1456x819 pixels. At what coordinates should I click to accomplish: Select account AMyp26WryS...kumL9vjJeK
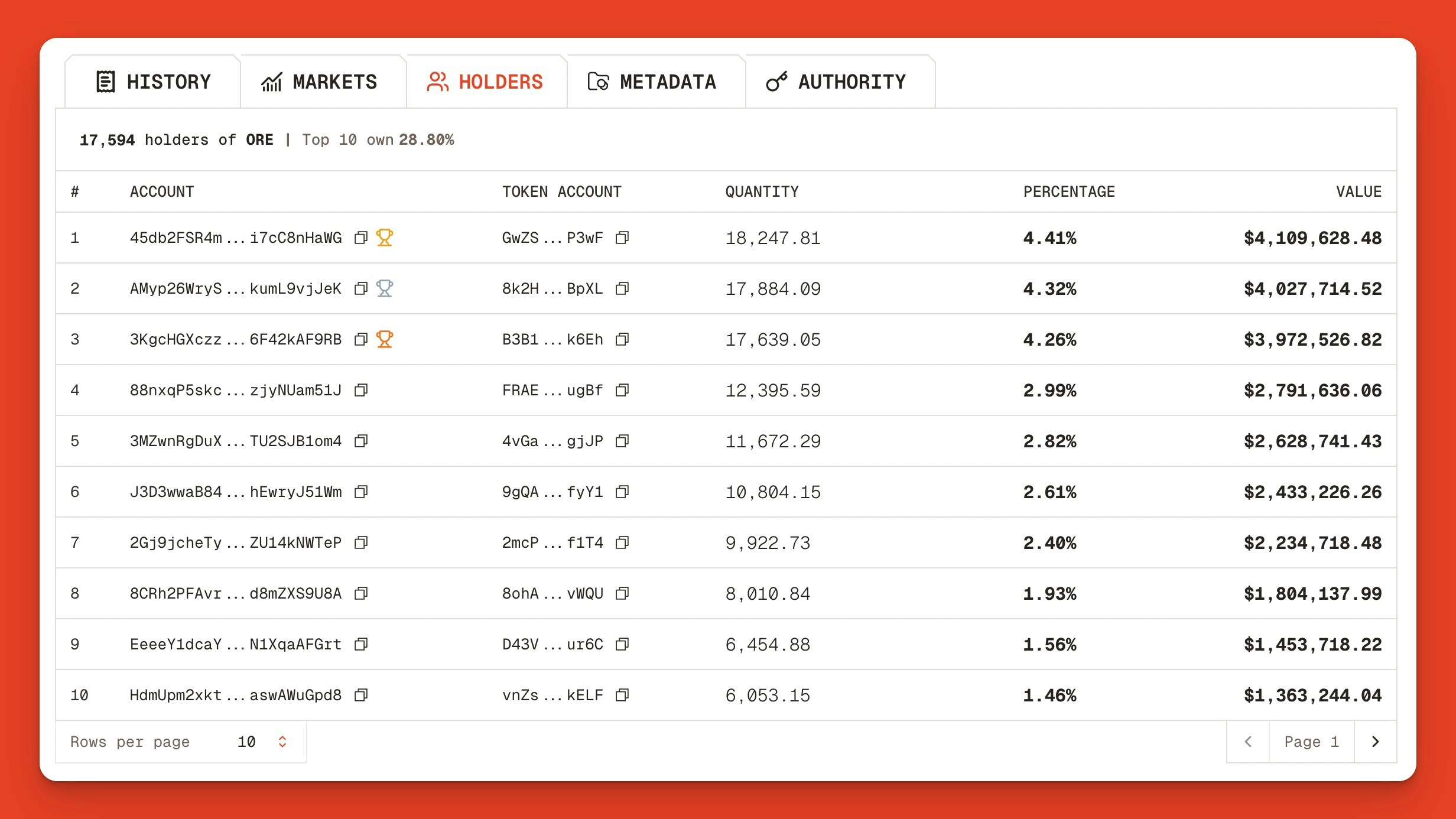(x=235, y=288)
